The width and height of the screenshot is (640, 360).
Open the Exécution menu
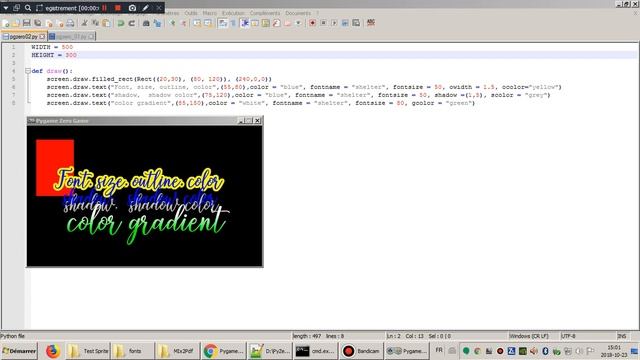click(233, 13)
